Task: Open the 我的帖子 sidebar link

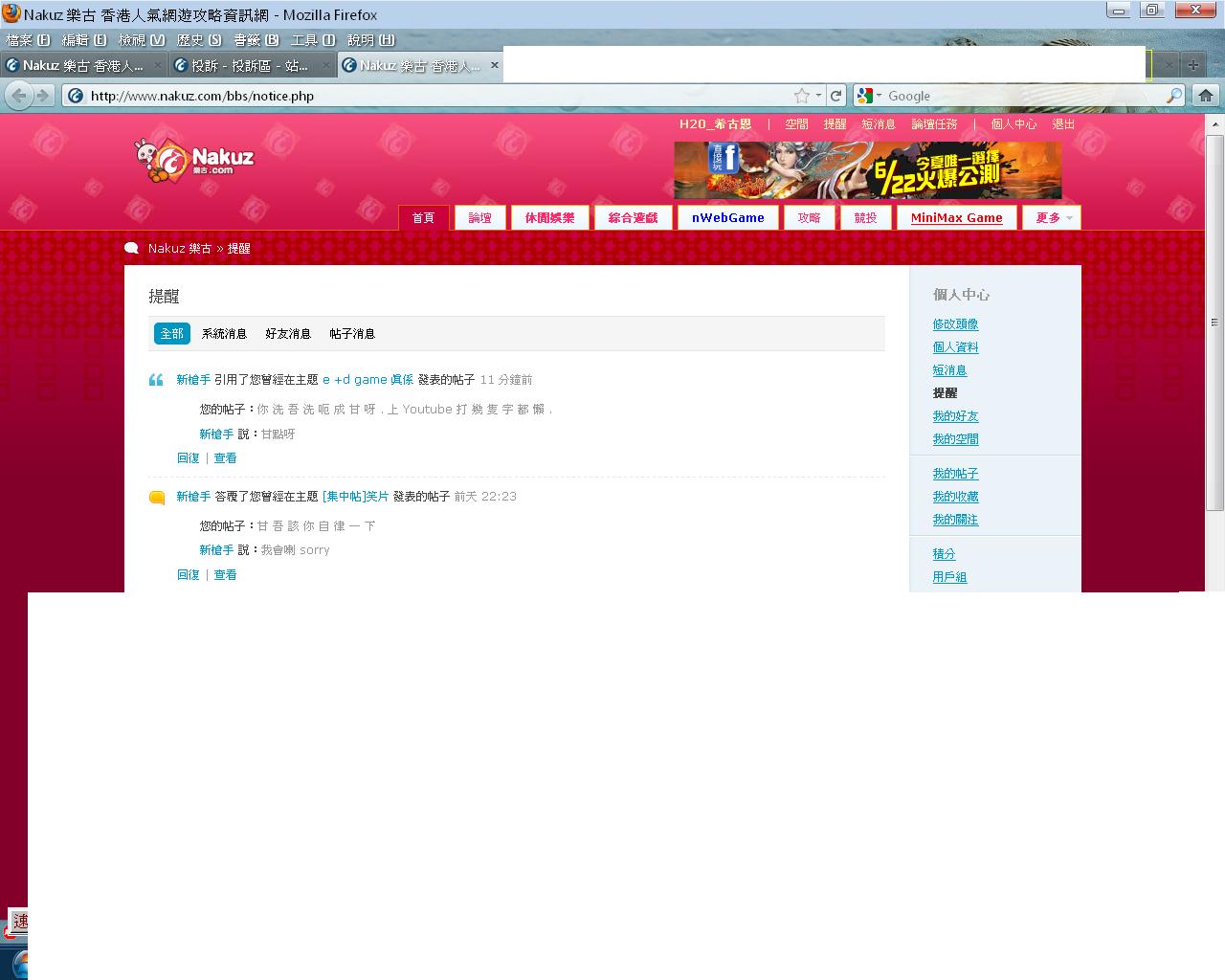Action: (x=955, y=474)
